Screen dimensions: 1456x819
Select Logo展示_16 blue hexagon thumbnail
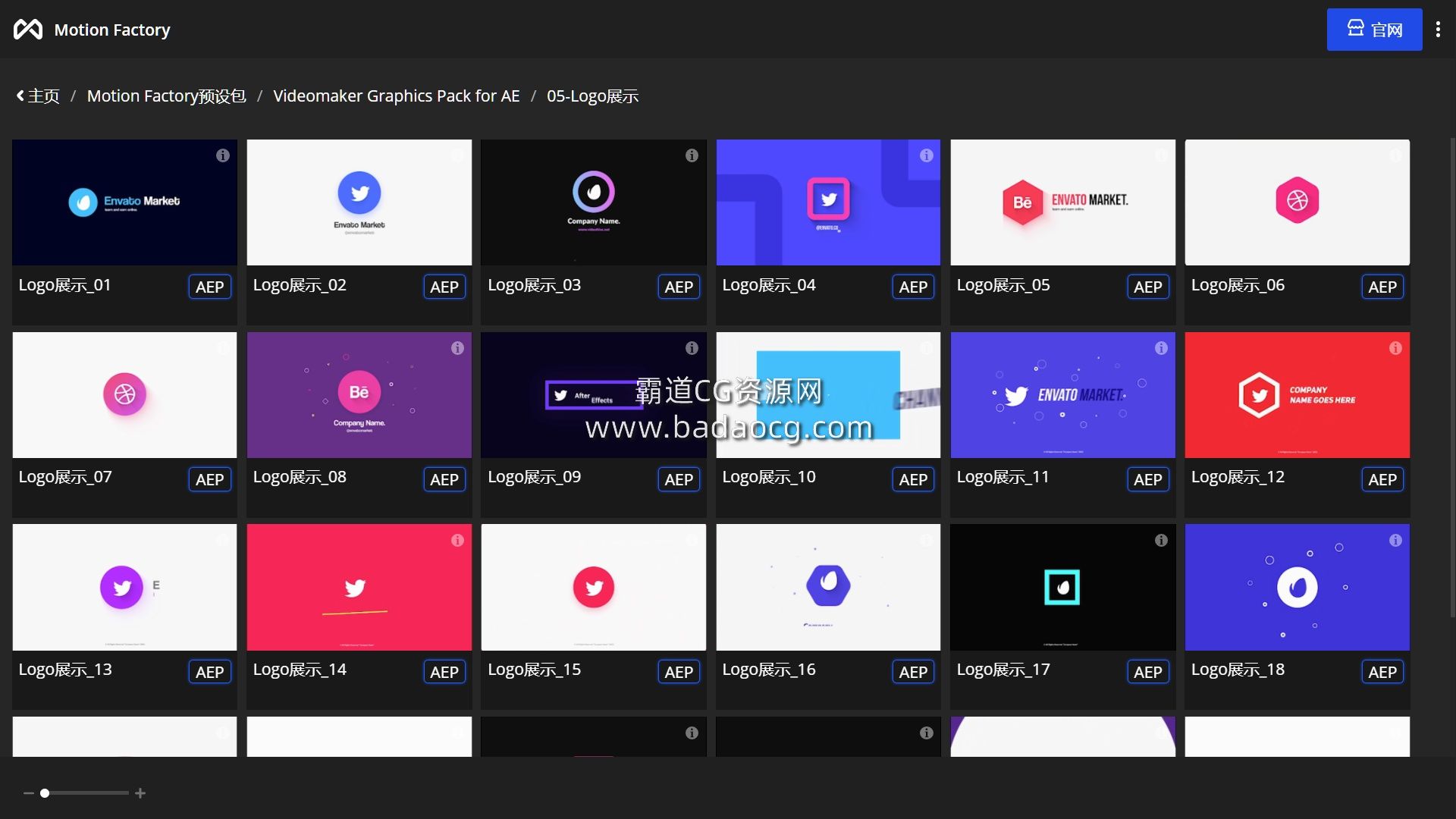coord(828,587)
